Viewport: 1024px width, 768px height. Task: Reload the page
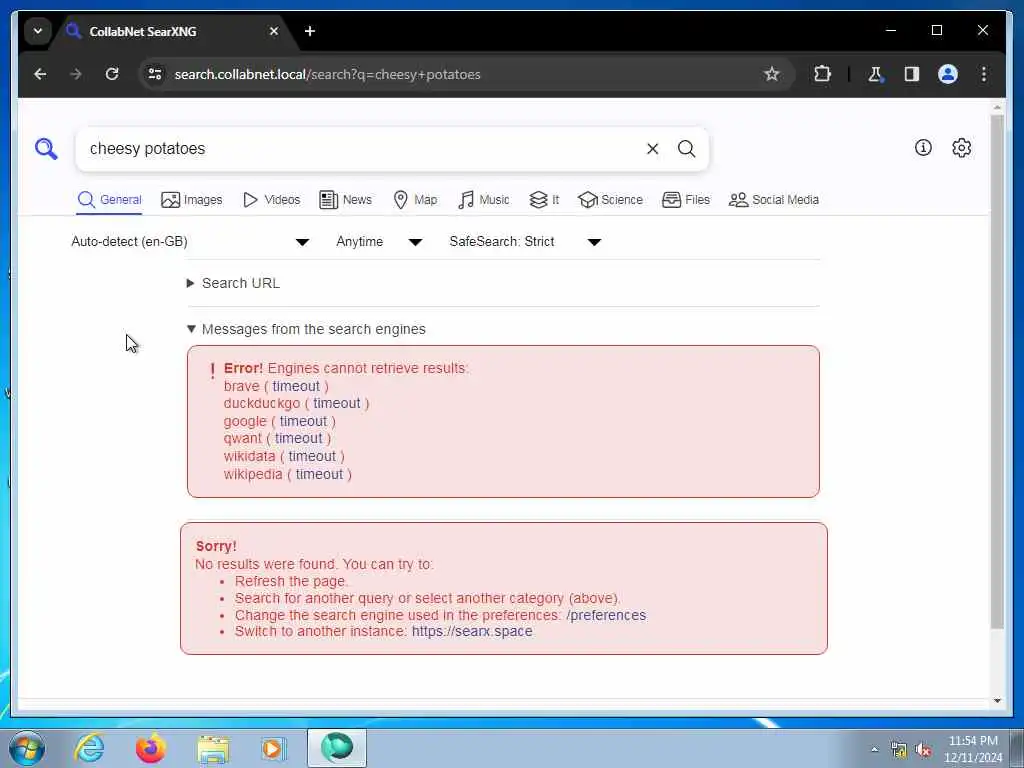point(112,74)
